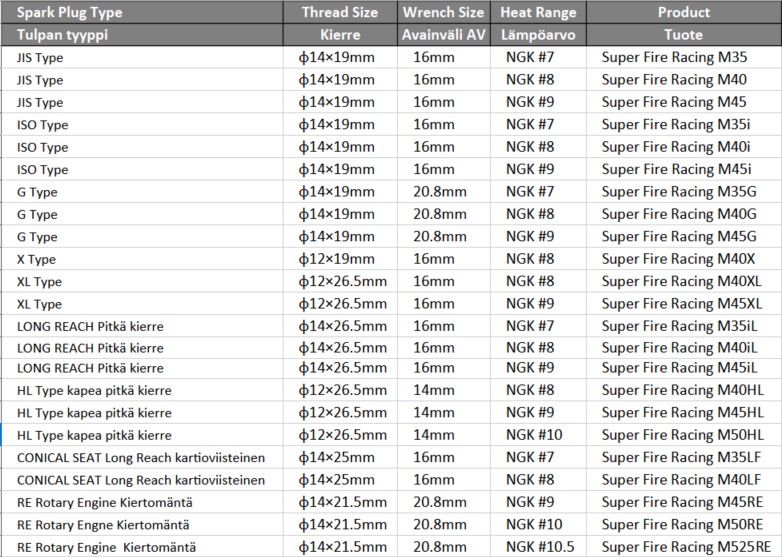The width and height of the screenshot is (782, 557).
Task: Select cell Super Fire Racing M35i
Action: [x=684, y=125]
